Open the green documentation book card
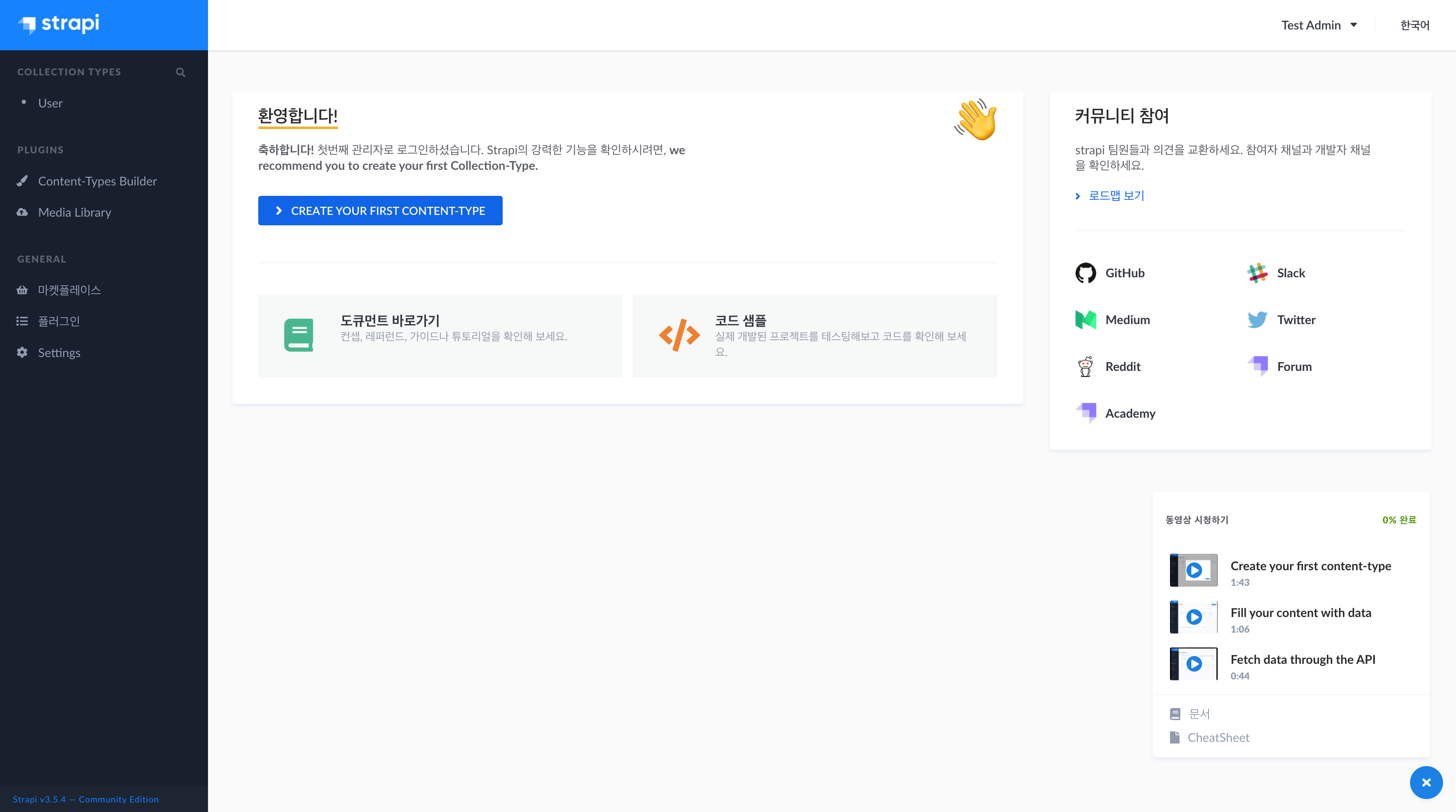Viewport: 1456px width, 812px height. click(x=440, y=336)
